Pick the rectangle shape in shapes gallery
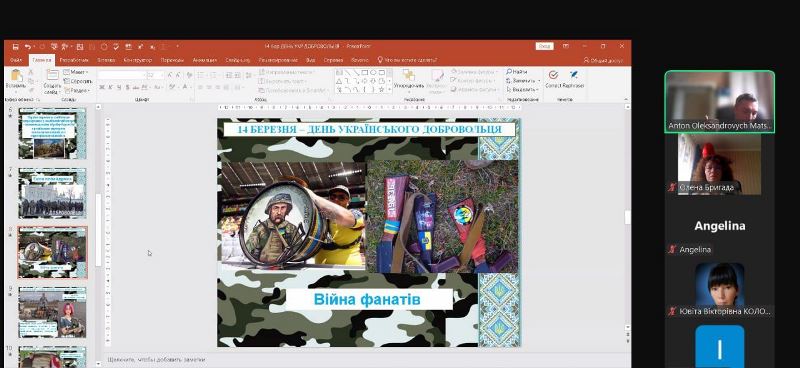 [x=365, y=73]
